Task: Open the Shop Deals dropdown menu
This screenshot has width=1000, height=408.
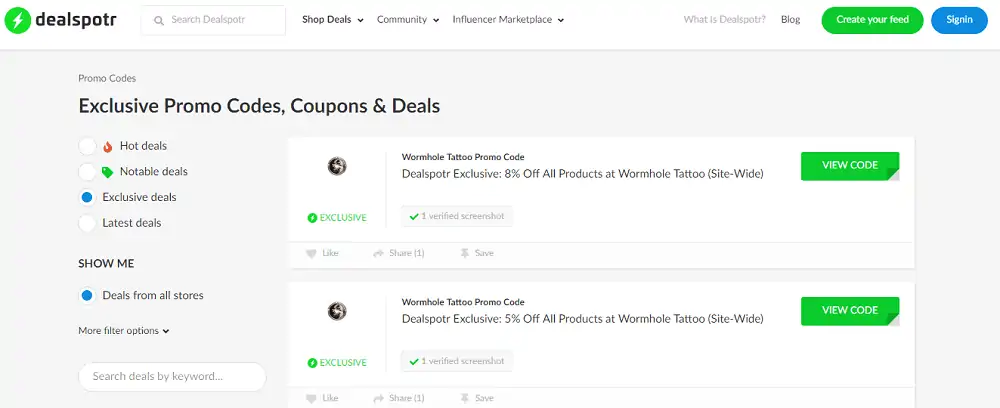Action: point(332,20)
